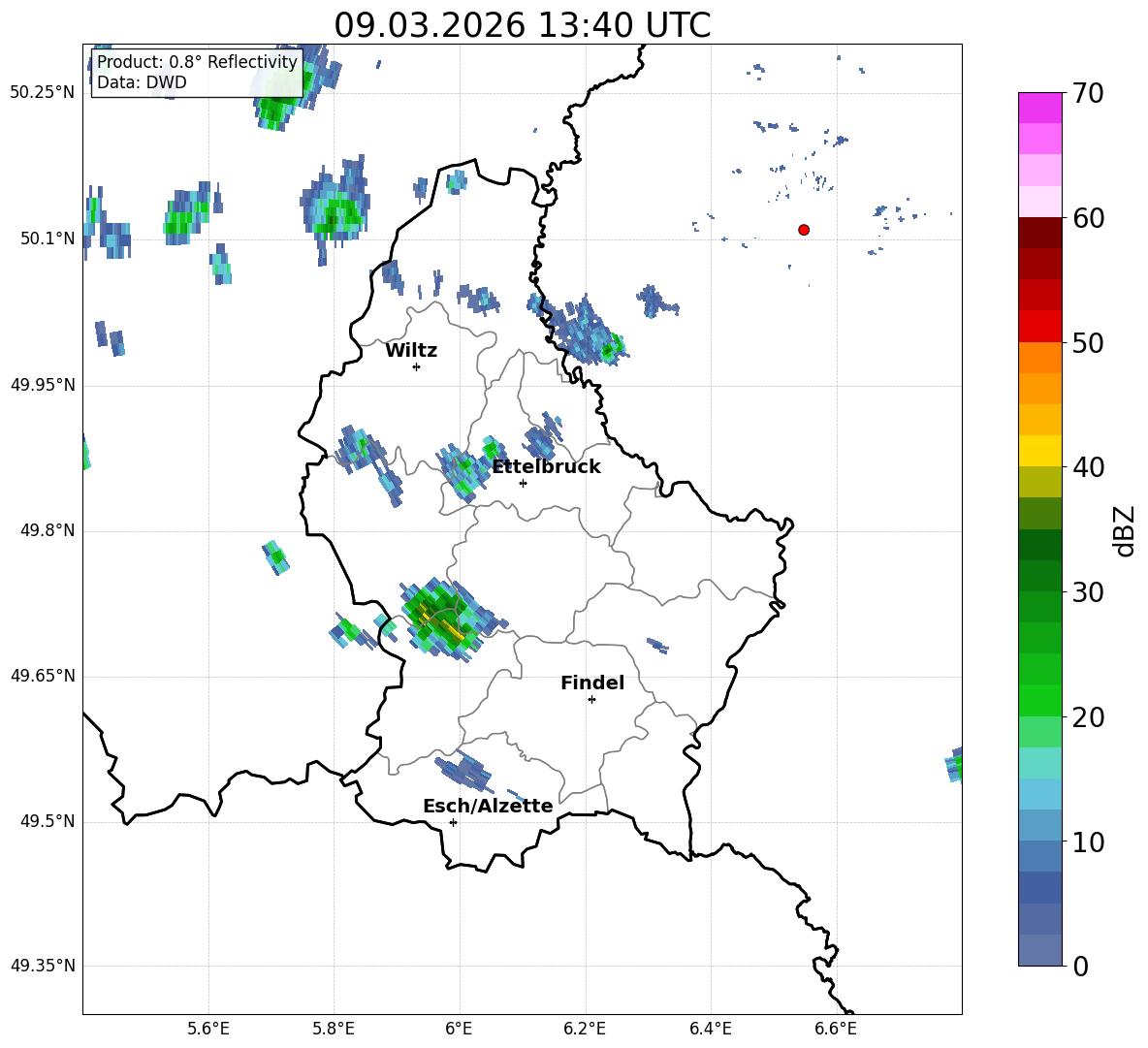This screenshot has width=1148, height=1048.
Task: Click the colorbar 30 tick label
Action: [1088, 592]
